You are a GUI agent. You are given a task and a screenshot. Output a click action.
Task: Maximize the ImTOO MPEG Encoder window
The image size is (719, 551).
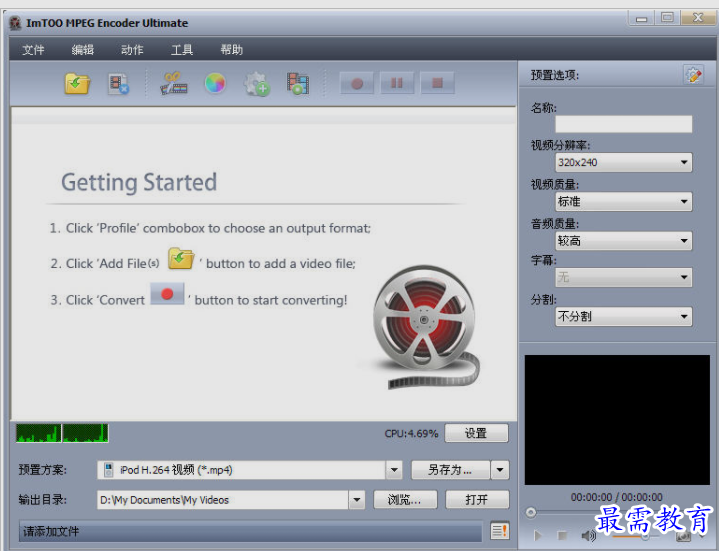click(667, 18)
